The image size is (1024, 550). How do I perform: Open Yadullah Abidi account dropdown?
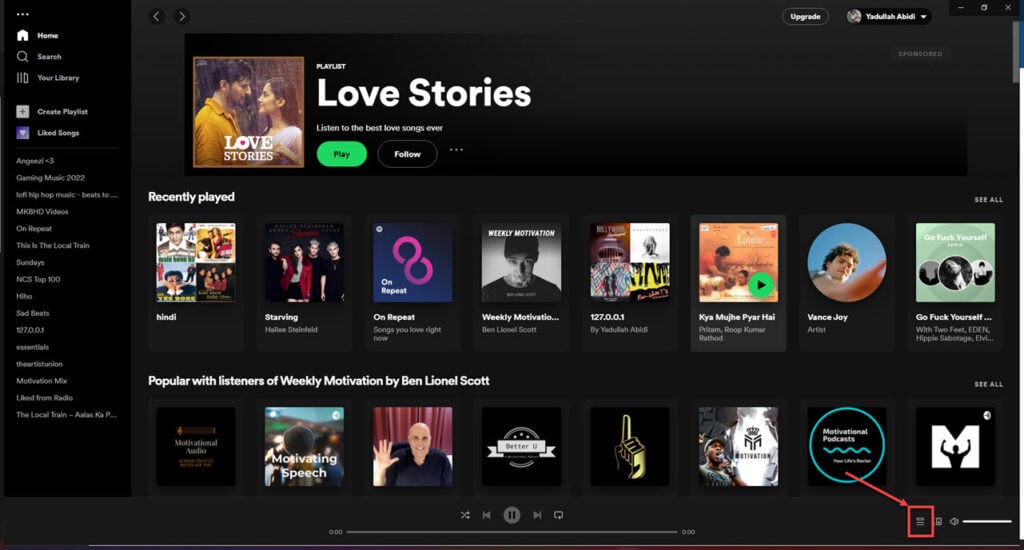point(888,16)
